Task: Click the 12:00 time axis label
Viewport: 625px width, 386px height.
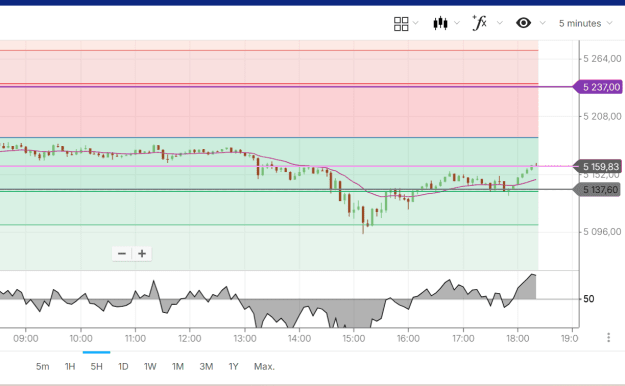Action: pos(190,339)
